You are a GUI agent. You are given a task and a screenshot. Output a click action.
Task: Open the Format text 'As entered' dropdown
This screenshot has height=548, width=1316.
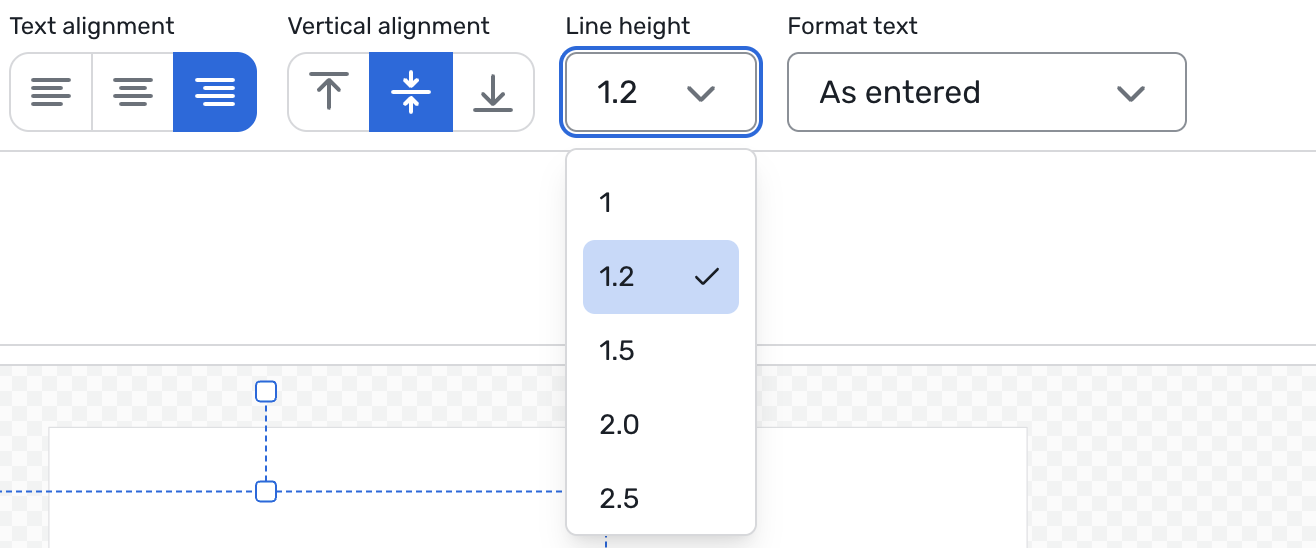click(x=986, y=93)
